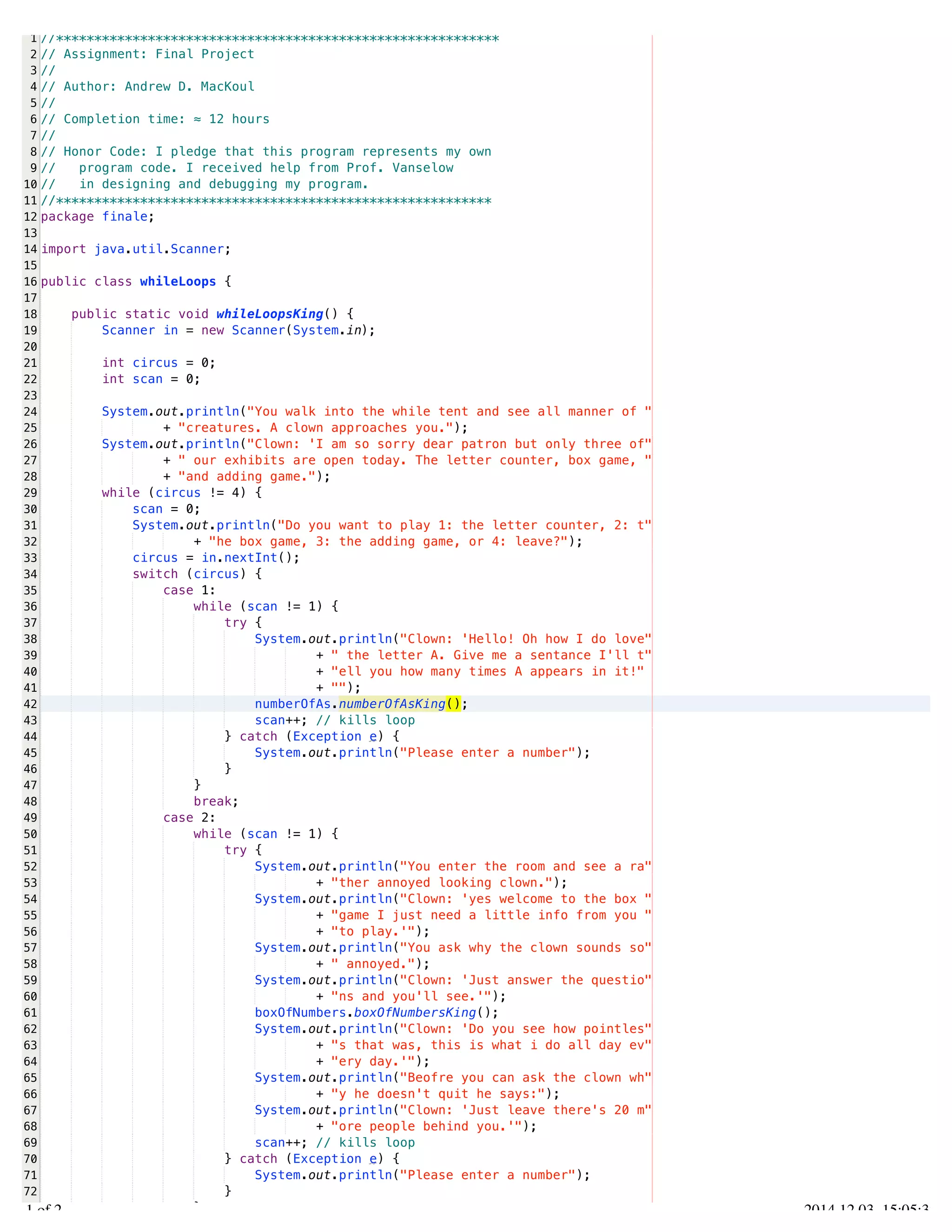Click line number 16 in gutter
This screenshot has width=952, height=1232.
[31, 282]
